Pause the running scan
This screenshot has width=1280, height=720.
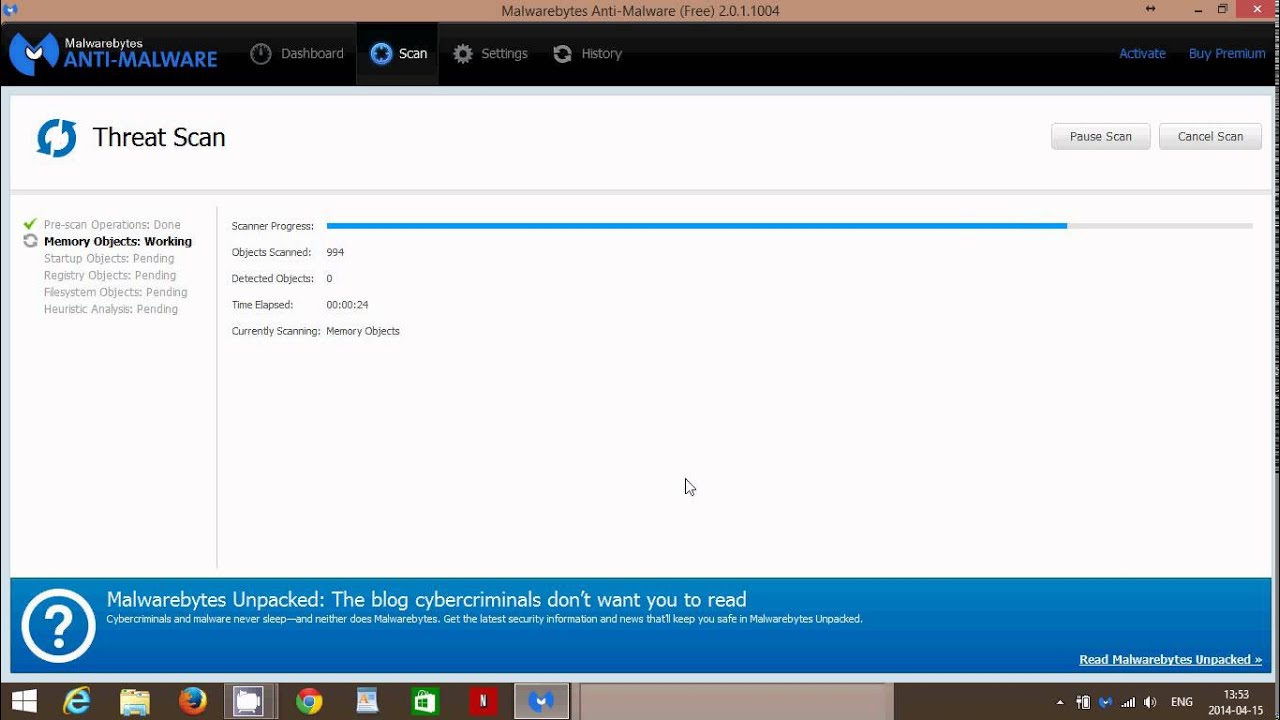pyautogui.click(x=1101, y=137)
